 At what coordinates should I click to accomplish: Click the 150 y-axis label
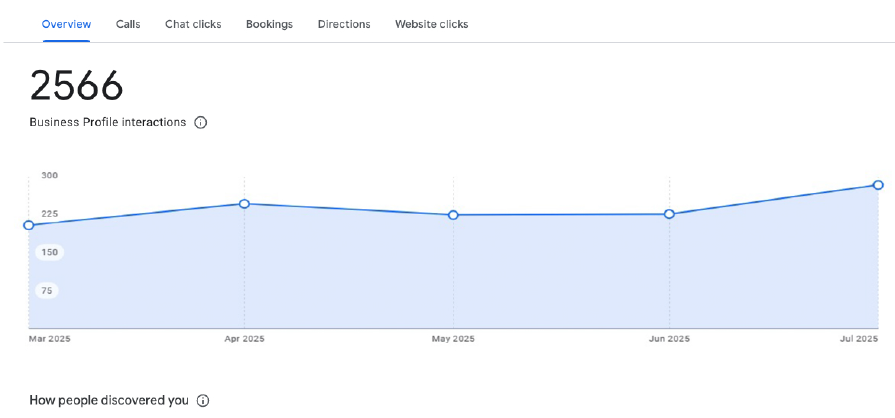(49, 252)
